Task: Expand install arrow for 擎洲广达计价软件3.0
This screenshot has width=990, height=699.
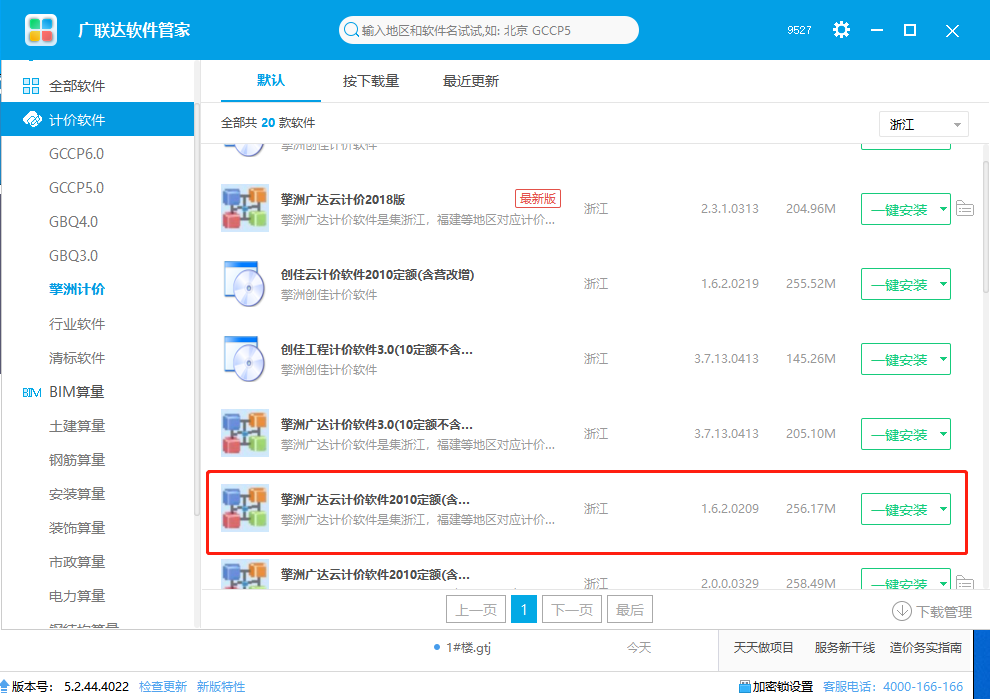Action: [943, 434]
